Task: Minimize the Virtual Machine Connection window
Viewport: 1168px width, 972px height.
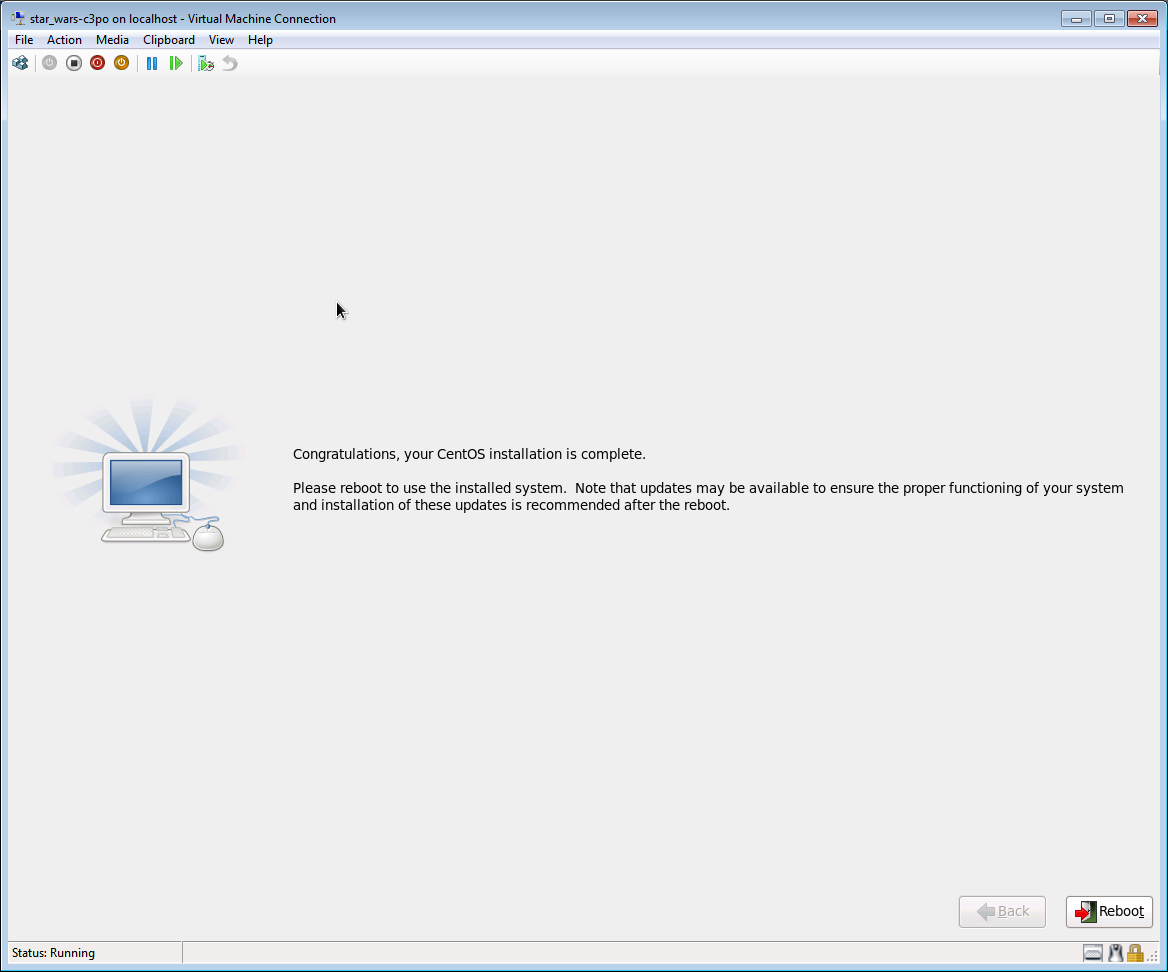Action: pos(1076,19)
